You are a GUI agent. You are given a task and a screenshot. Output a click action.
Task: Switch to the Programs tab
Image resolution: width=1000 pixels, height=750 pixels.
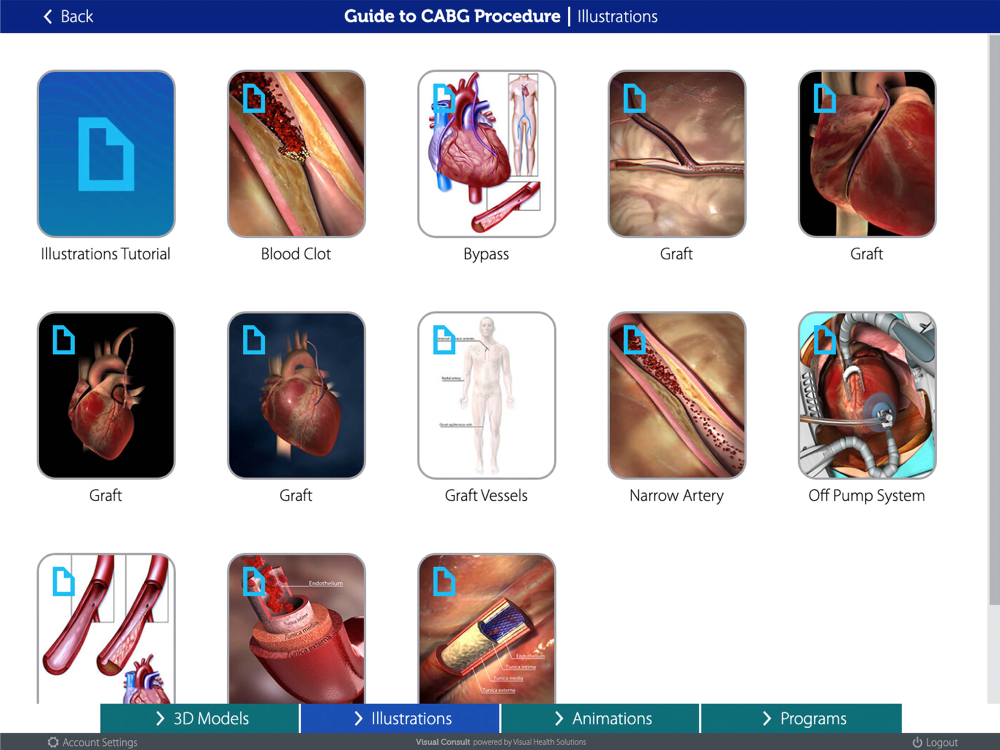(x=801, y=718)
